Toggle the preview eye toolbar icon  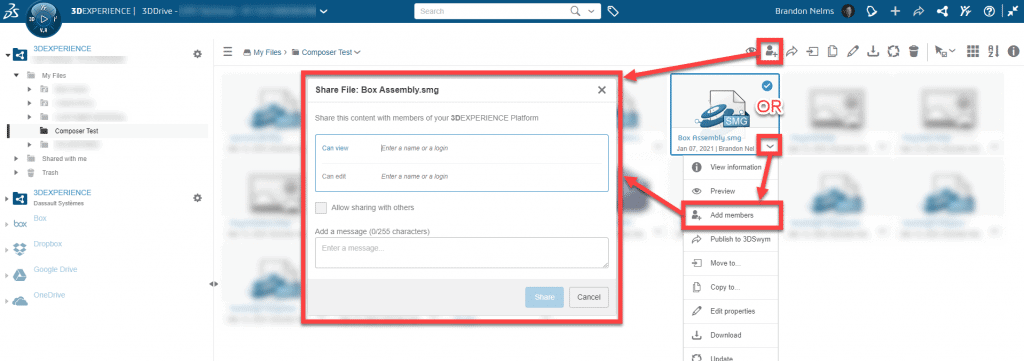[x=752, y=51]
